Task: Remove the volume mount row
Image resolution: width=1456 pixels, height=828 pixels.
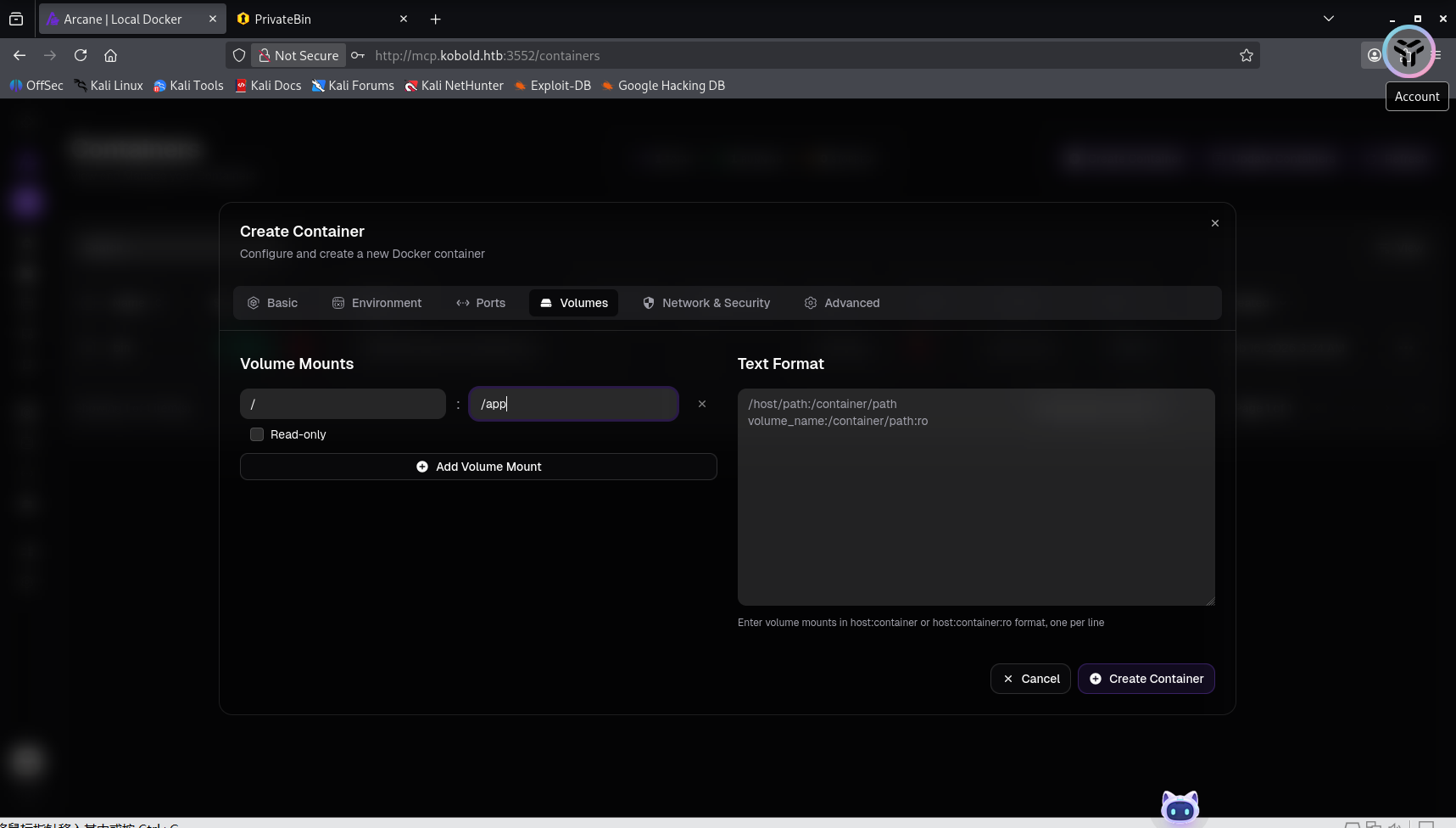Action: [x=701, y=404]
